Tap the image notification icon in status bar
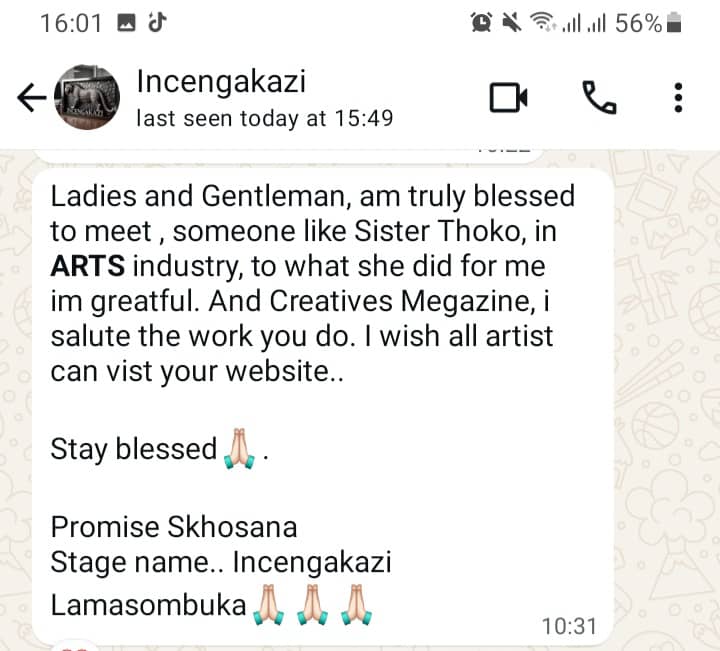The image size is (720, 651). click(x=126, y=23)
